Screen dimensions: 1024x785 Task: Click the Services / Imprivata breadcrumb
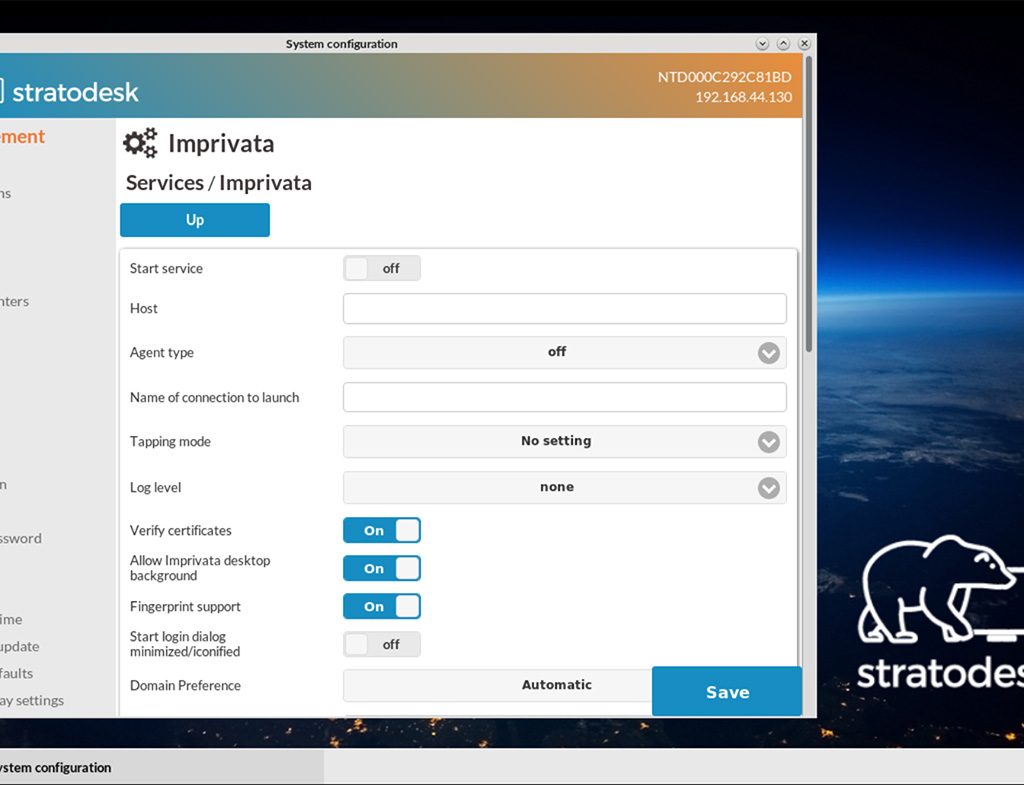[x=219, y=183]
